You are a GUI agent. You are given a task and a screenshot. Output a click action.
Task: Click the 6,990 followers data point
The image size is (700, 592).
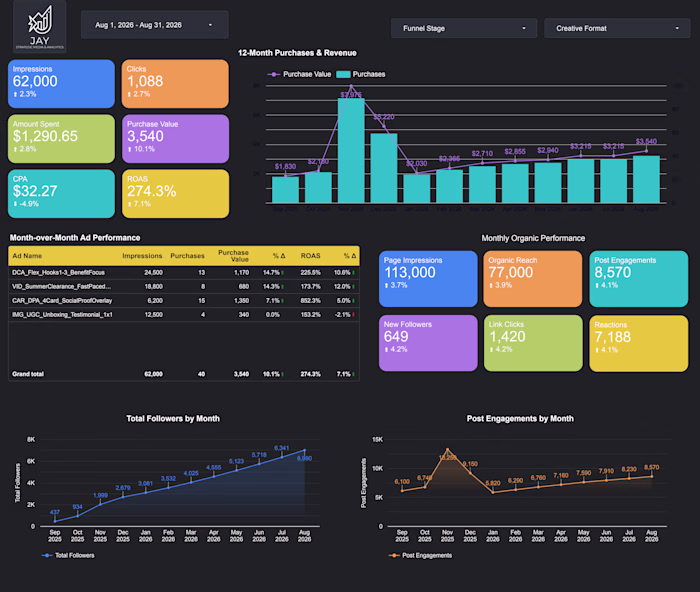[x=304, y=450]
